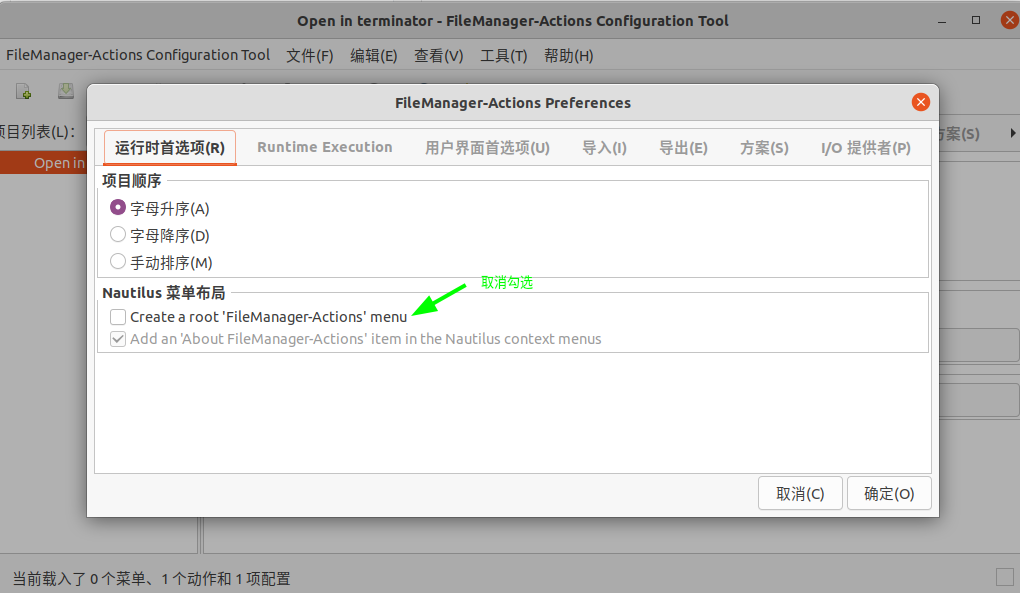
Task: Close the FileManager-Actions Preferences dialog
Action: [920, 102]
